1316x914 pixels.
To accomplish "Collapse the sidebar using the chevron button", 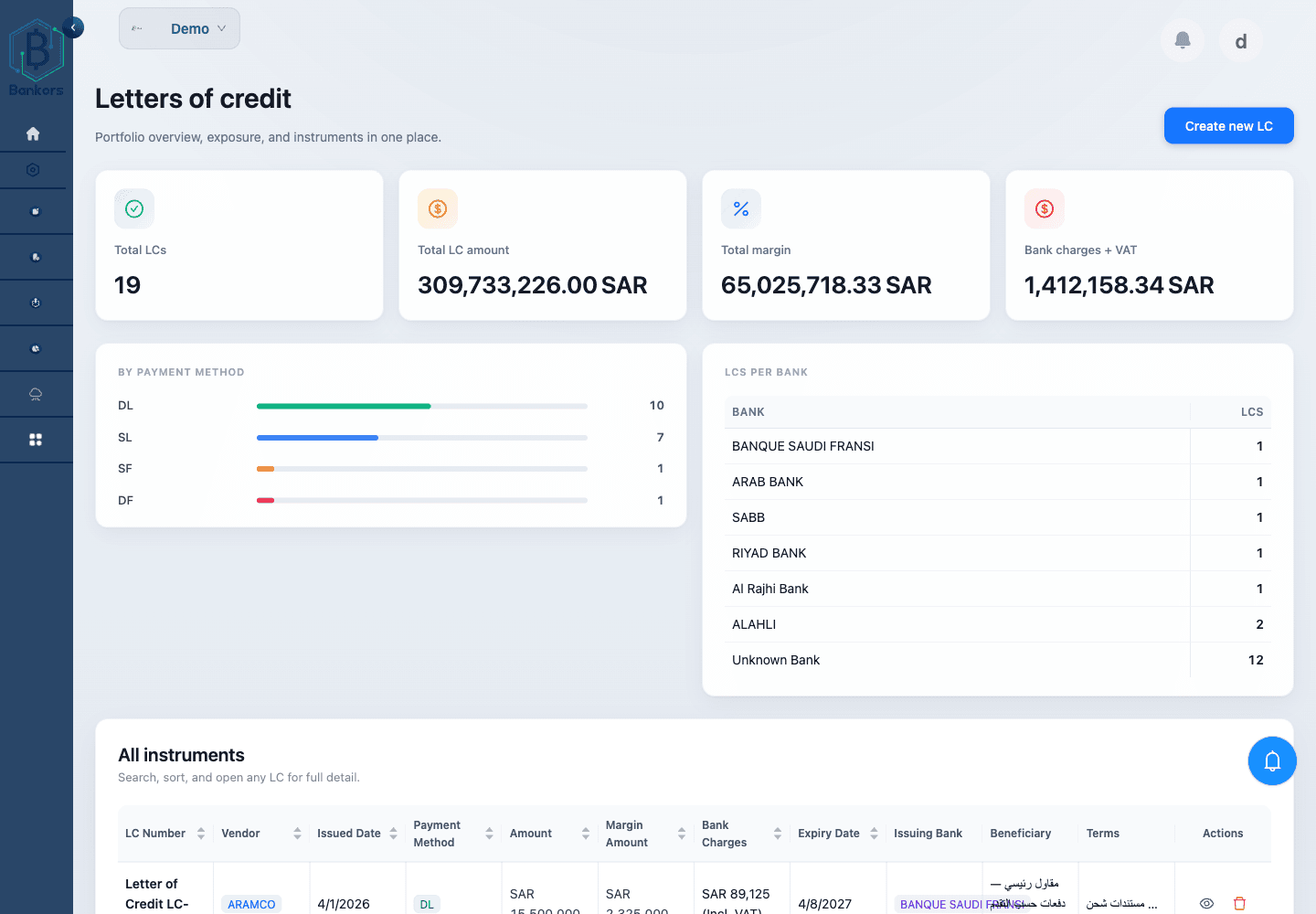I will 73,27.
